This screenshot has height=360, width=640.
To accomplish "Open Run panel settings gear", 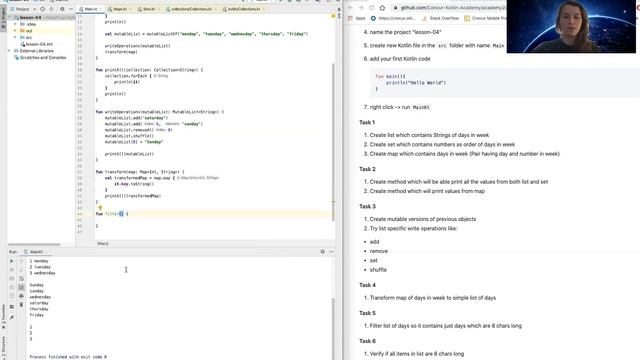I will click(x=322, y=252).
